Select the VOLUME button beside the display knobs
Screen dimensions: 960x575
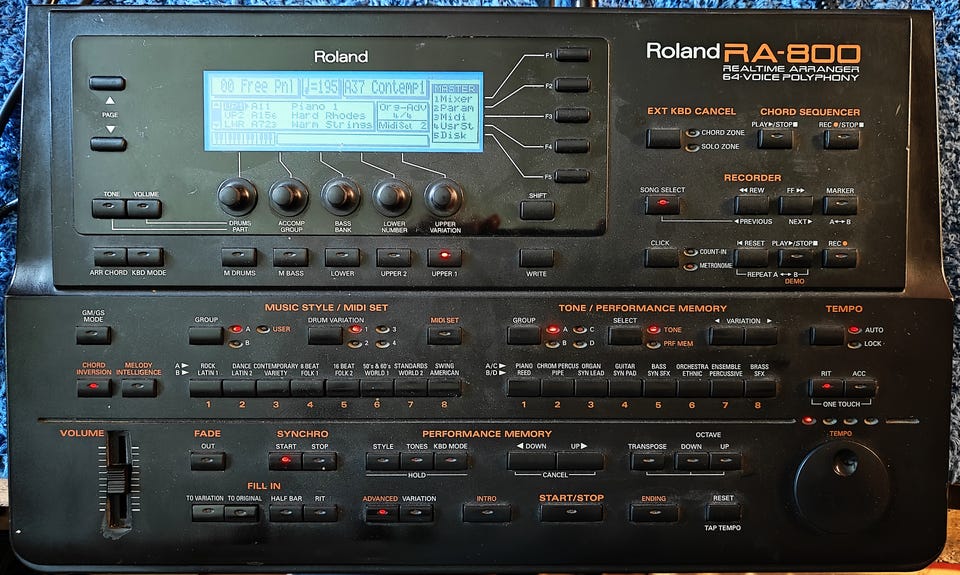[144, 208]
